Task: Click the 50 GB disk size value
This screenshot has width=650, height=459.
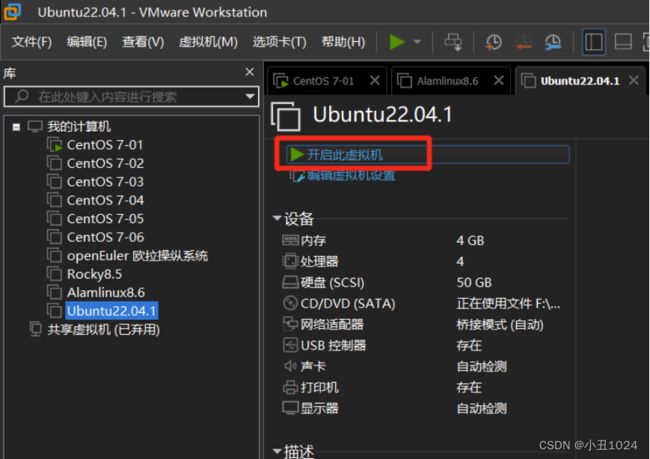Action: [x=474, y=283]
